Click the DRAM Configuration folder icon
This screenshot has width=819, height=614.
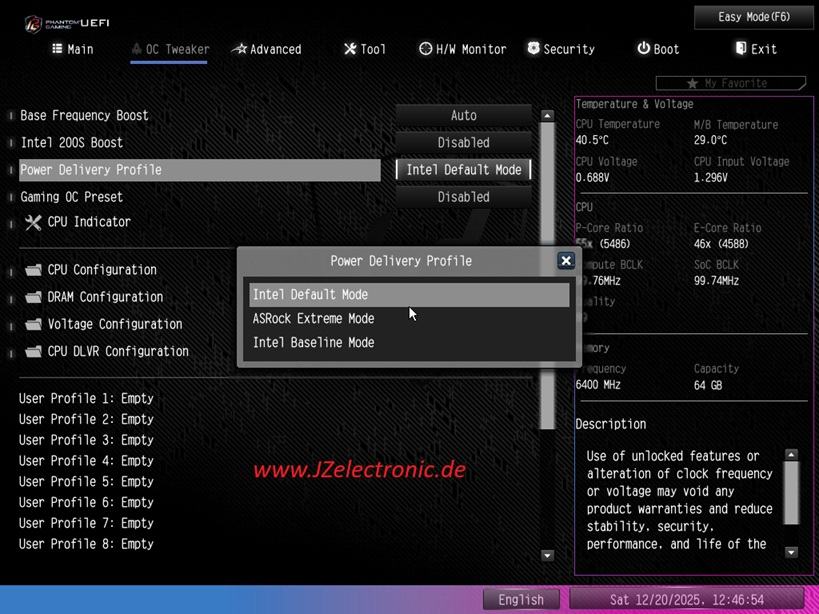(33, 298)
